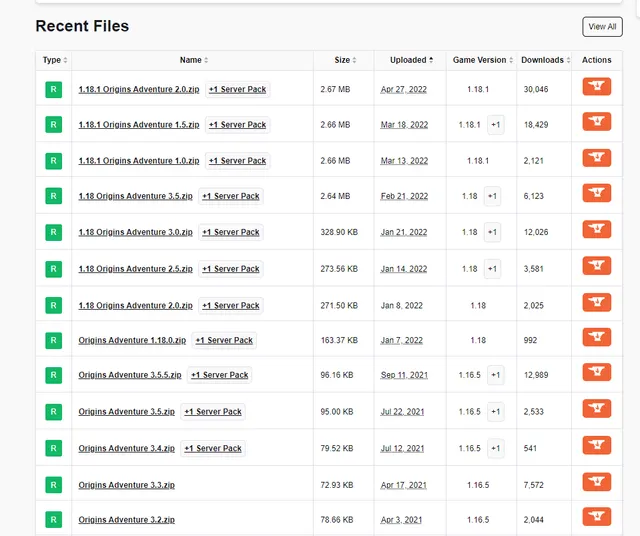The height and width of the screenshot is (536, 640).
Task: Download Origins Adventure 3.4.zip file
Action: 597,445
